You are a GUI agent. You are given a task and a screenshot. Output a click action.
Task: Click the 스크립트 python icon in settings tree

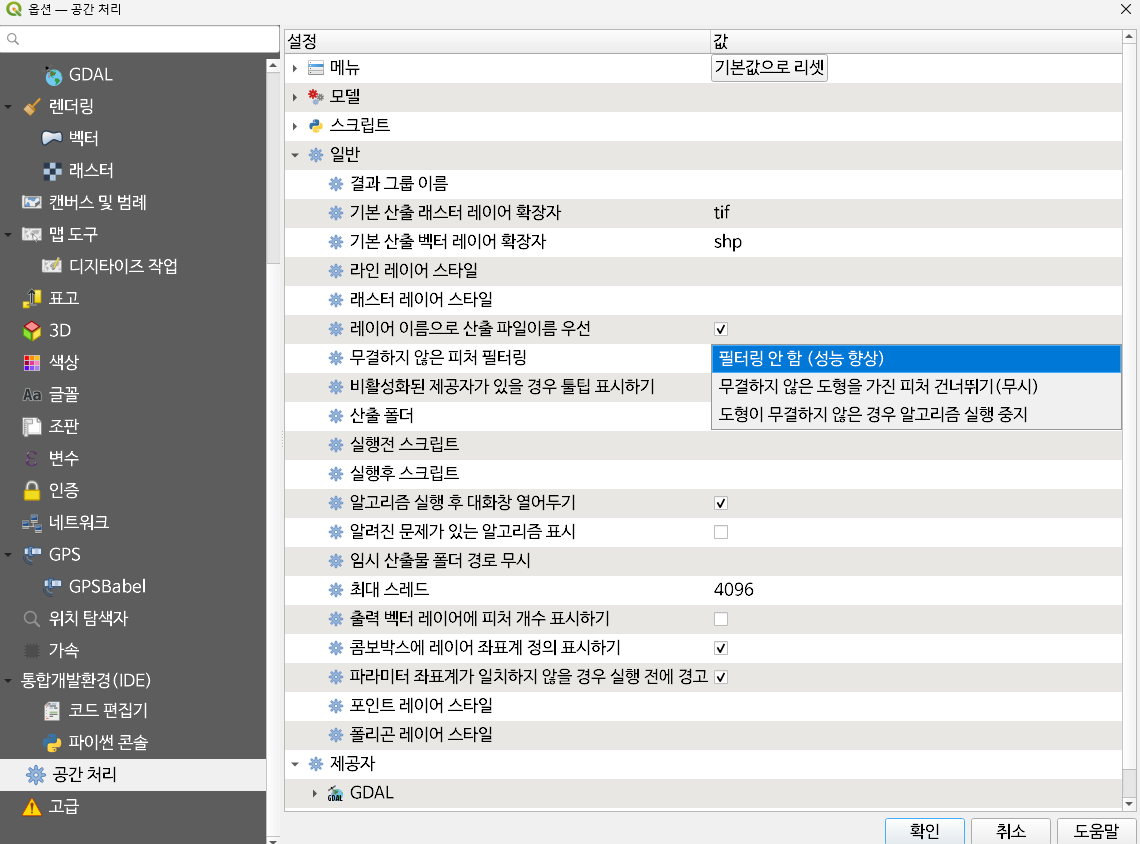[316, 126]
